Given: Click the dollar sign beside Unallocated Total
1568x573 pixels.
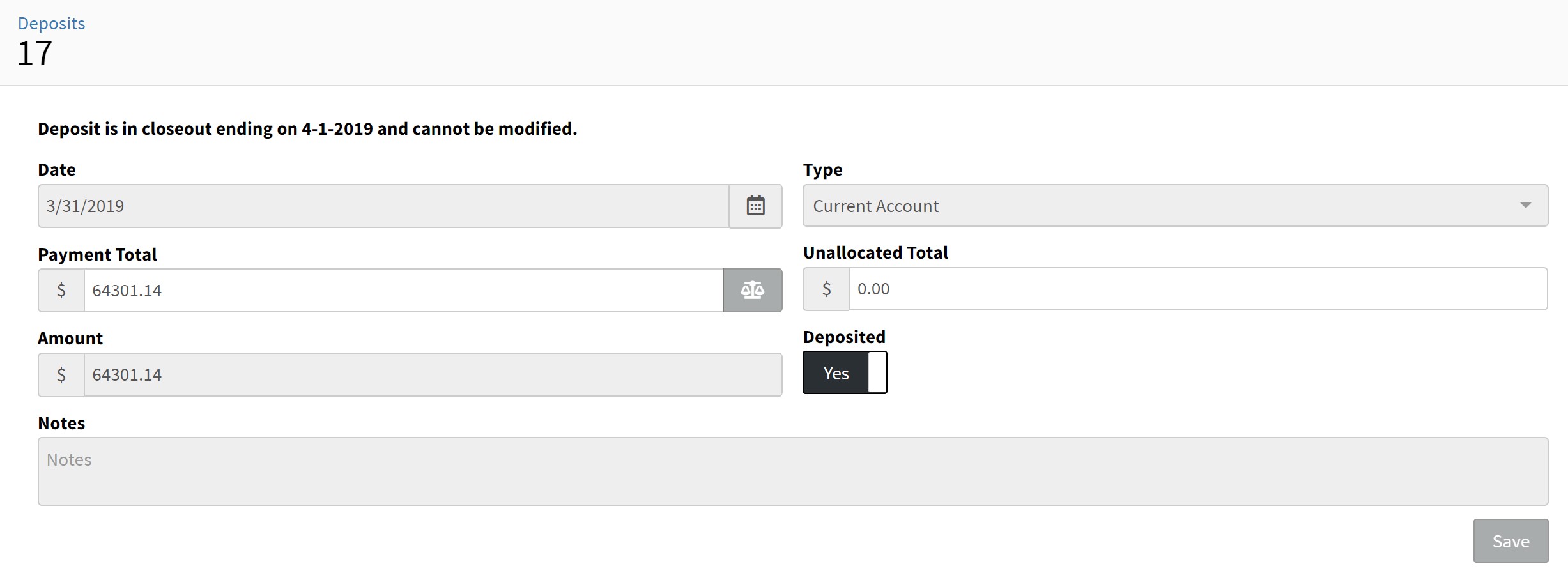Looking at the screenshot, I should click(826, 289).
